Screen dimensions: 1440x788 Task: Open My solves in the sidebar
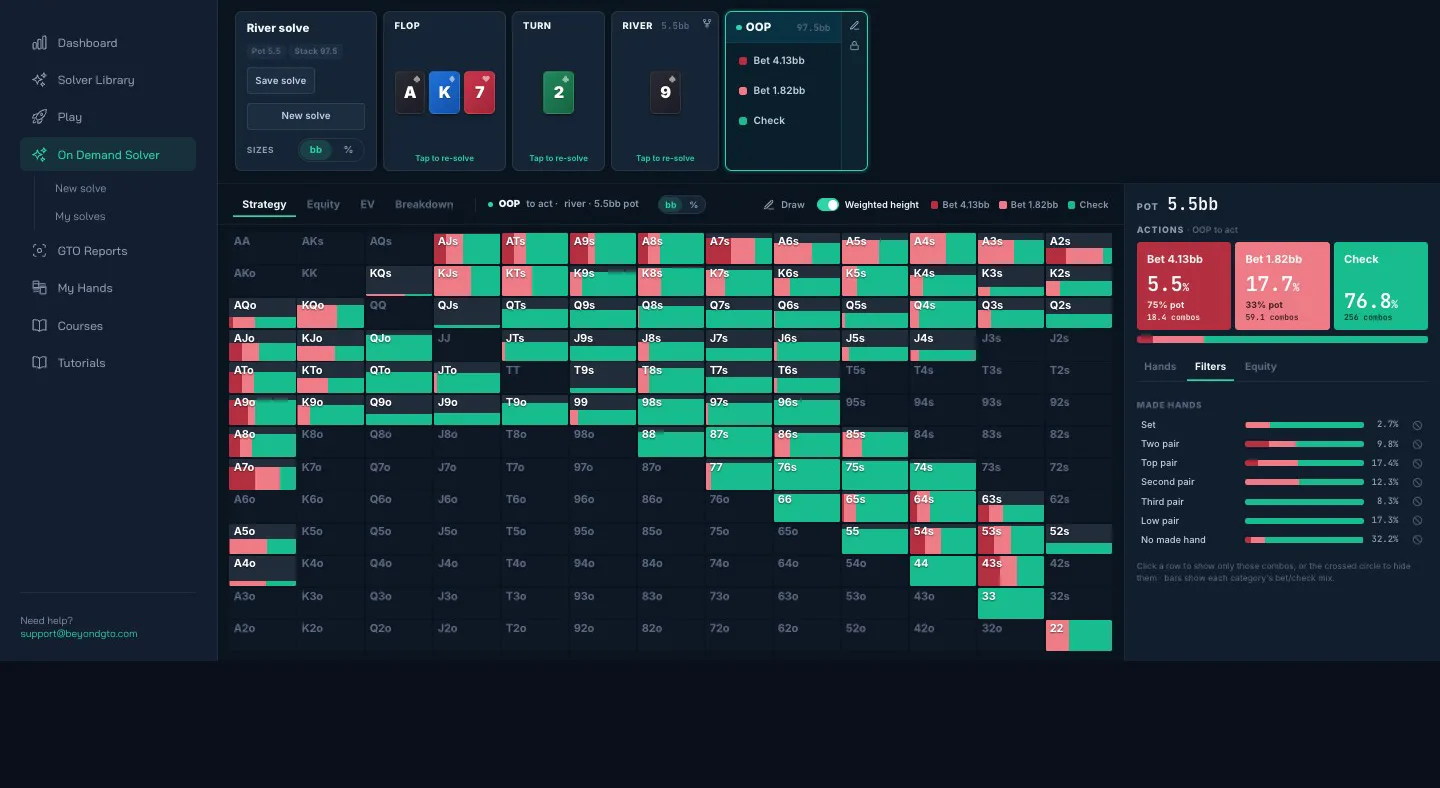(80, 216)
